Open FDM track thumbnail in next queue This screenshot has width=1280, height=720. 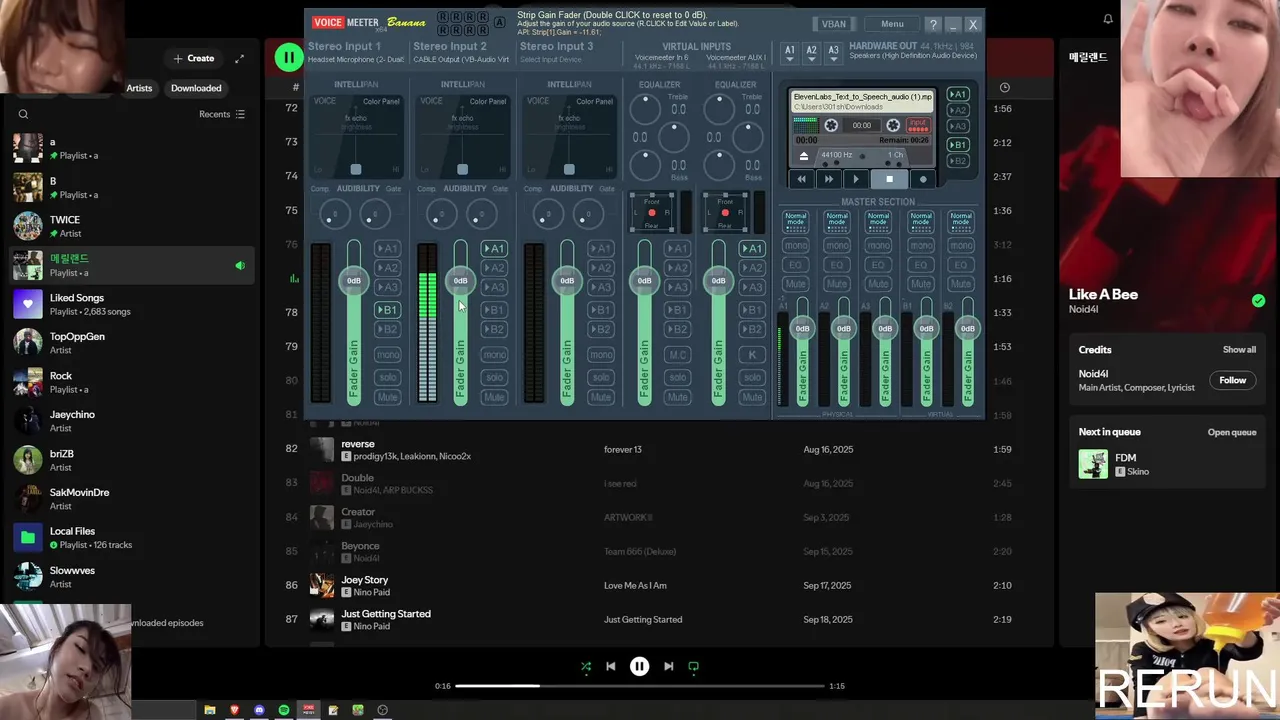(x=1093, y=464)
